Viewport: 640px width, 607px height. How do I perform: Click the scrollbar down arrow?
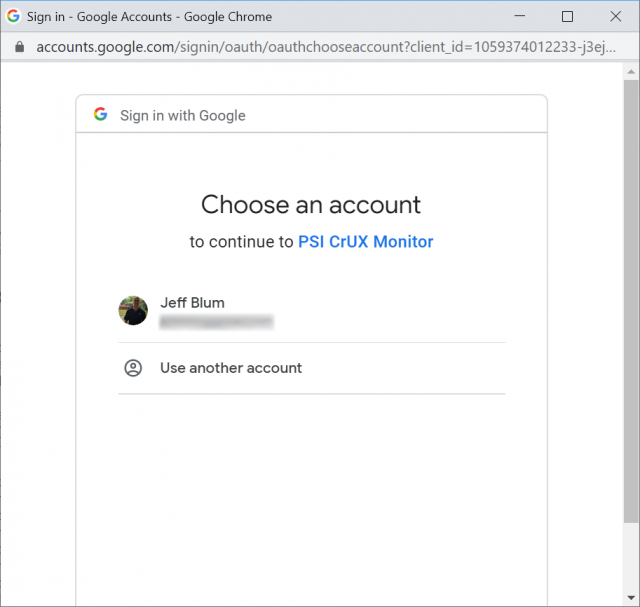point(631,598)
